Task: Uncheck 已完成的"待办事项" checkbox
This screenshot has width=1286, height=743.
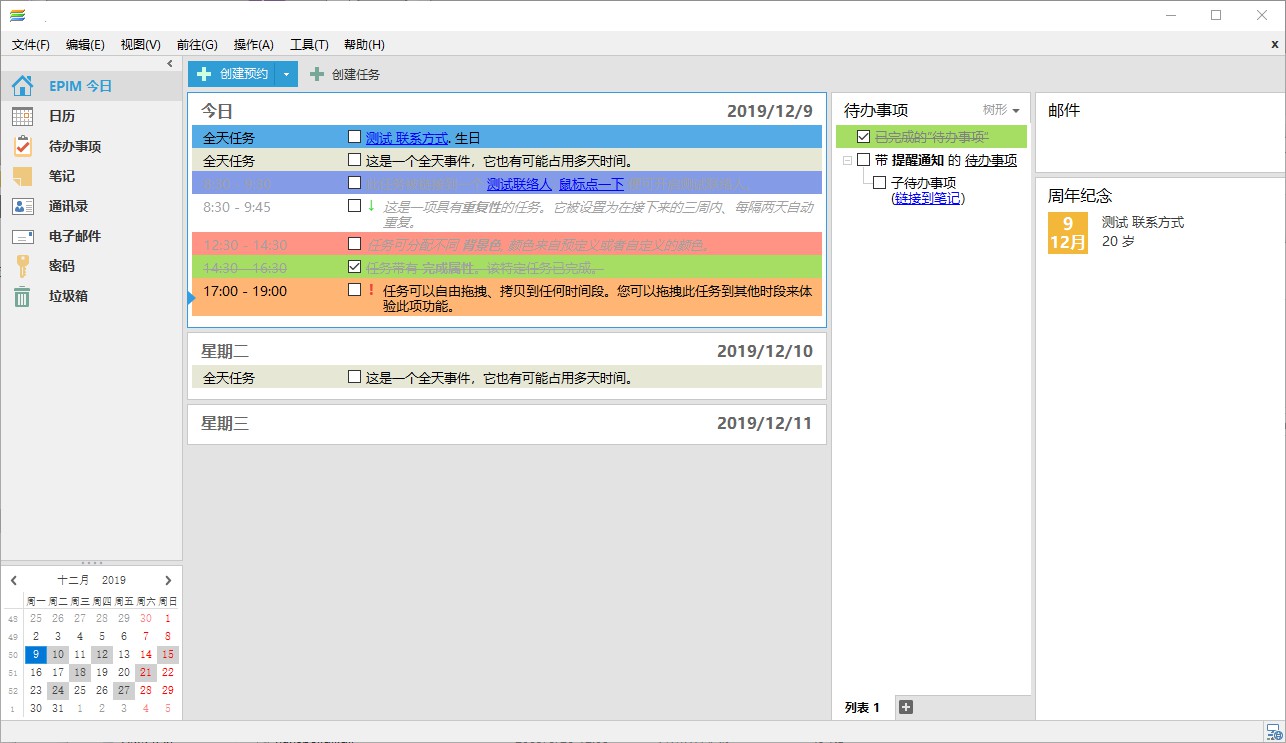Action: pos(864,137)
